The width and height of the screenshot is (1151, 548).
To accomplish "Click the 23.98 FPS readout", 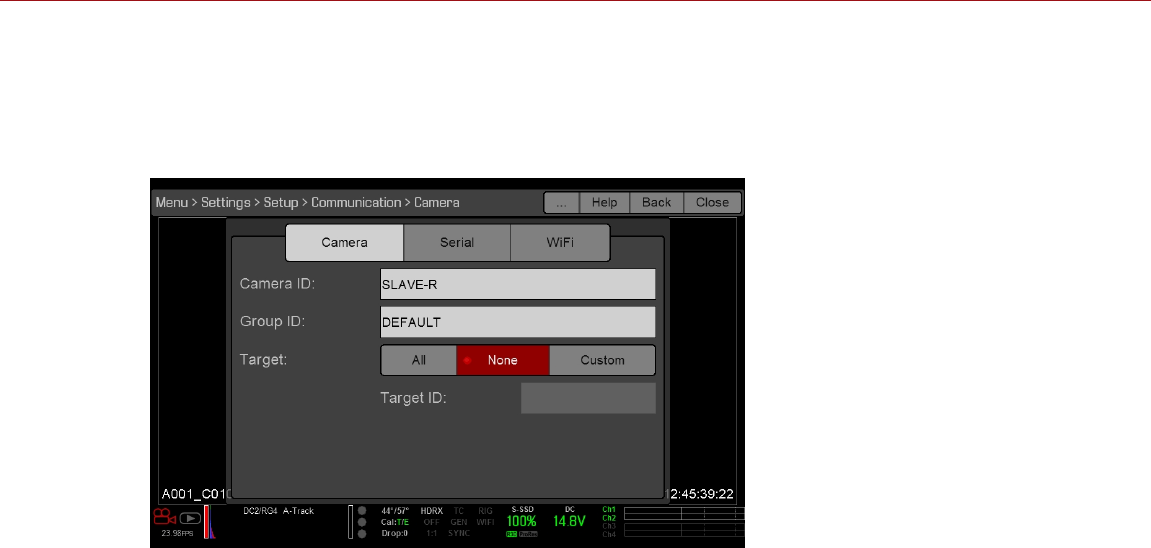I will 177,533.
